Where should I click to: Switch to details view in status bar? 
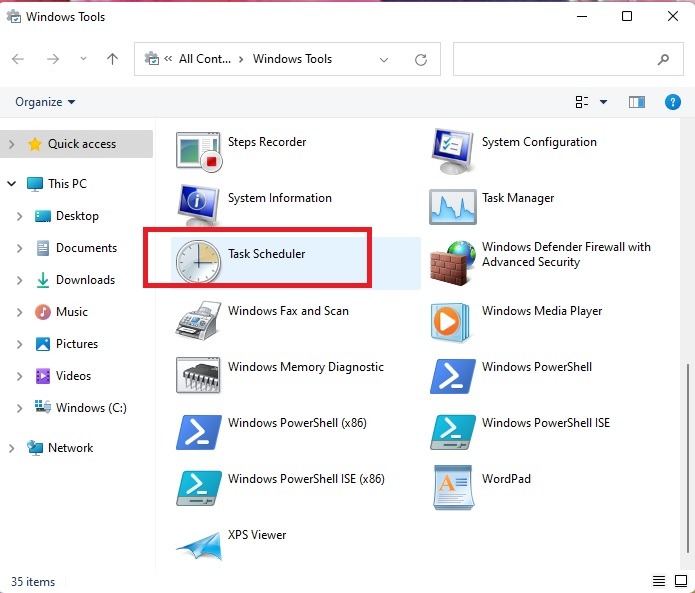pyautogui.click(x=659, y=581)
